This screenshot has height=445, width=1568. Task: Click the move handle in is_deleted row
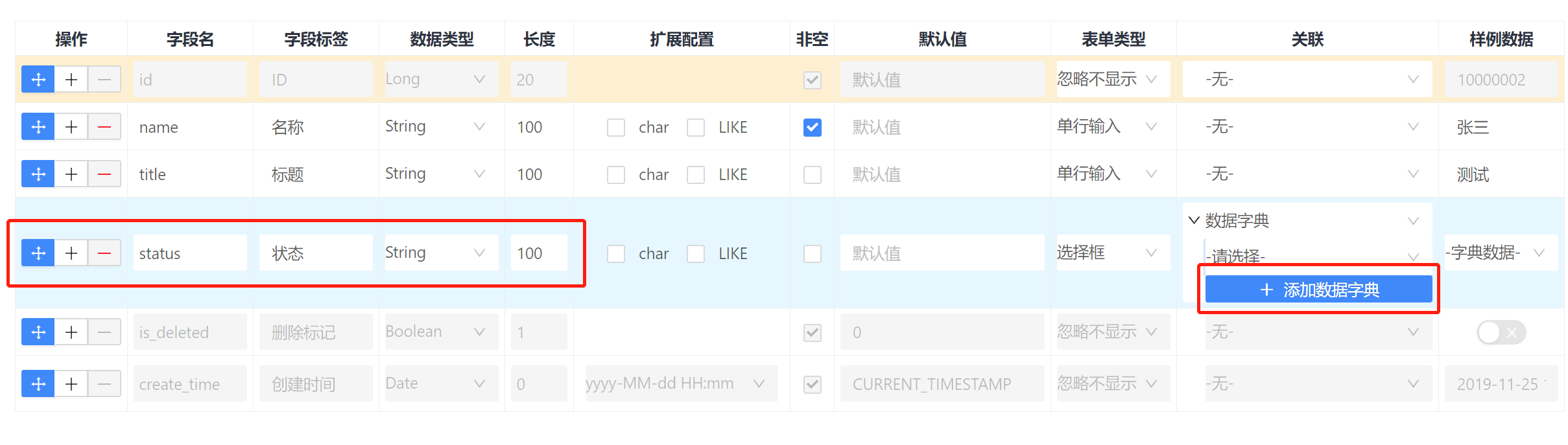38,332
